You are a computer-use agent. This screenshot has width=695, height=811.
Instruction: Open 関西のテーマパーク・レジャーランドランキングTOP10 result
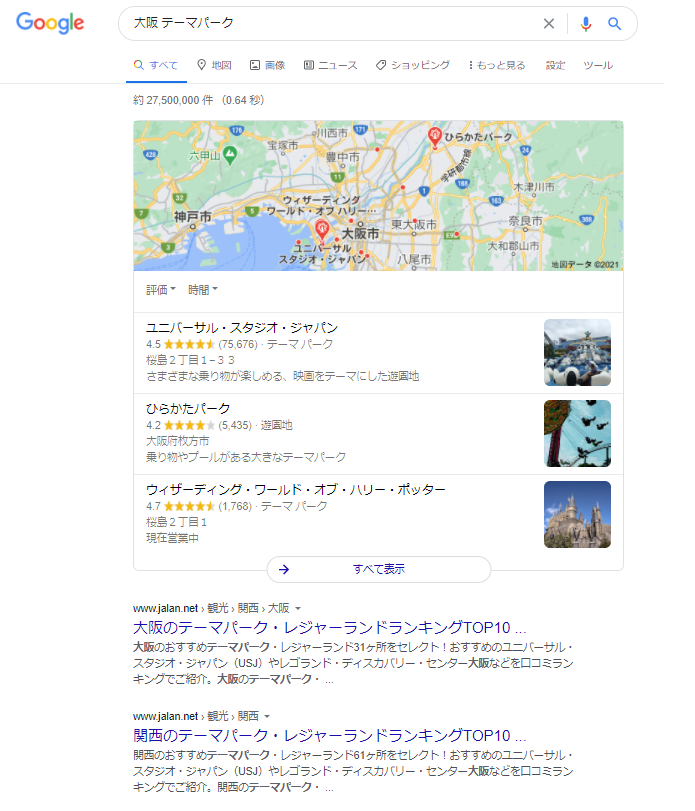point(329,735)
